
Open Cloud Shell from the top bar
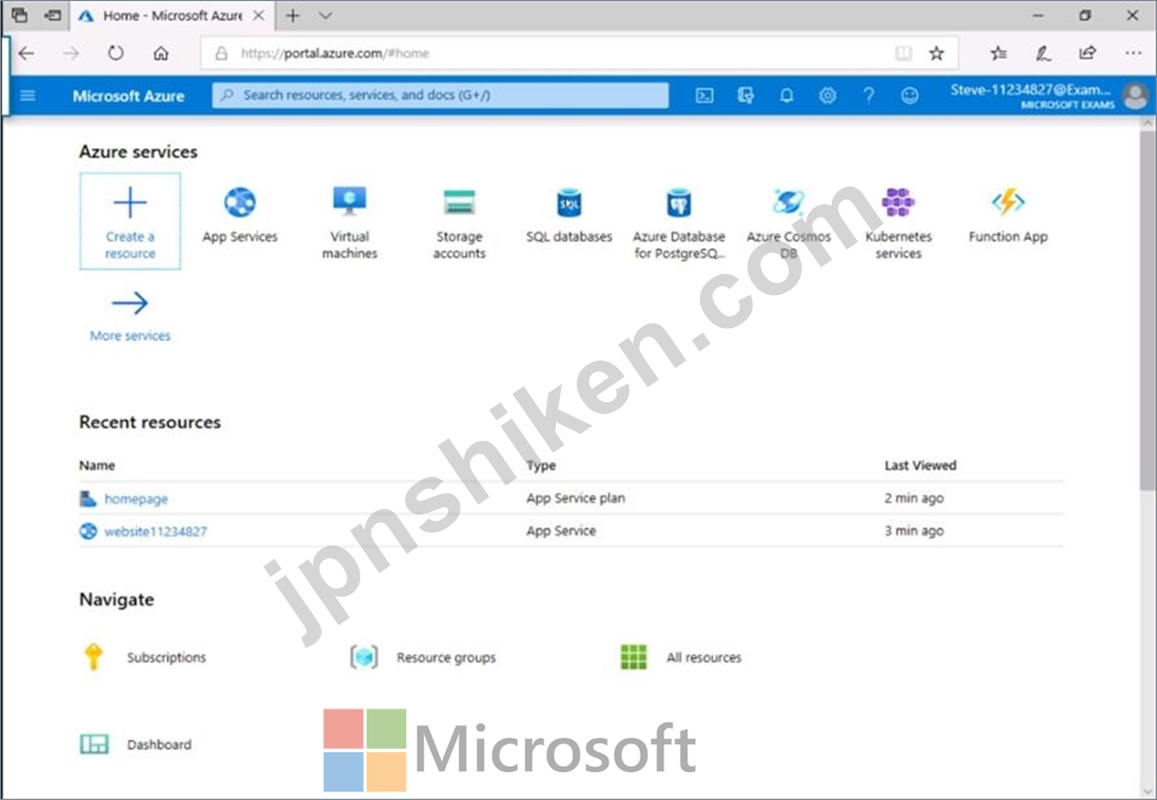(705, 95)
